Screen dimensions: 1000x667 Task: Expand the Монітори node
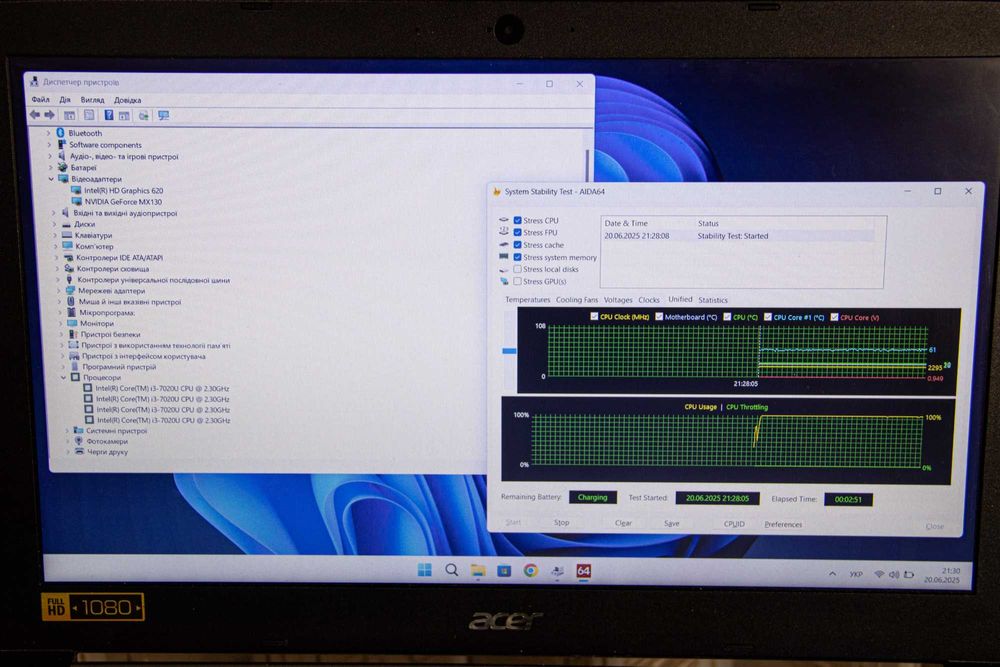click(x=61, y=323)
